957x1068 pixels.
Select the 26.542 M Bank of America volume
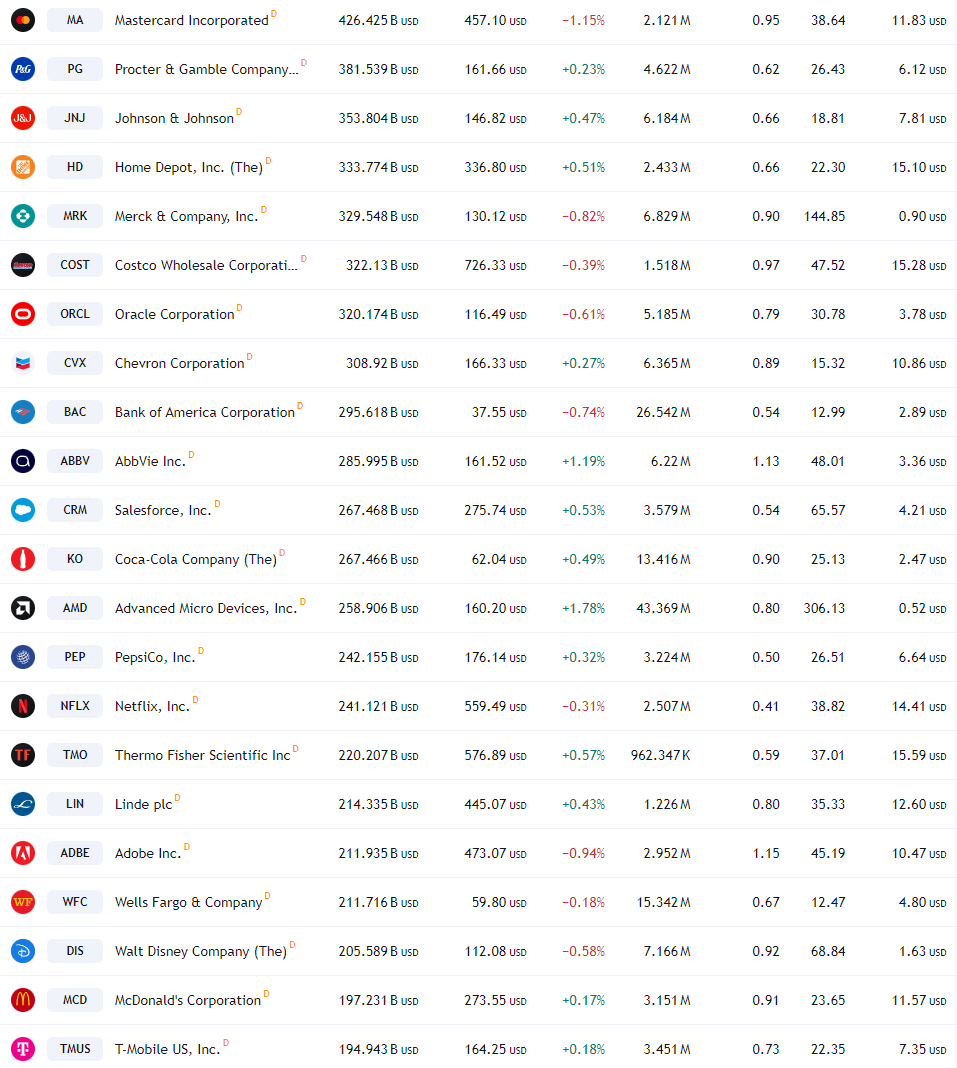coord(663,413)
